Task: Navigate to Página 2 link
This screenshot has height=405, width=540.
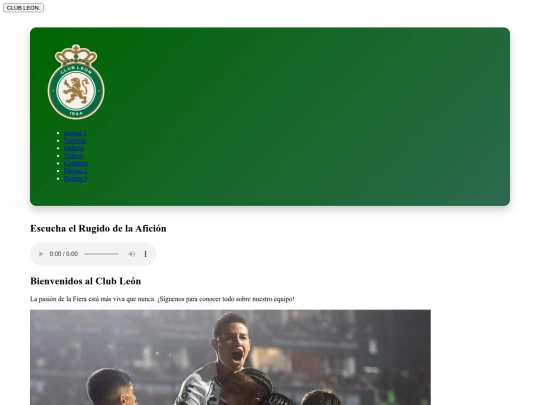Action: pyautogui.click(x=75, y=171)
